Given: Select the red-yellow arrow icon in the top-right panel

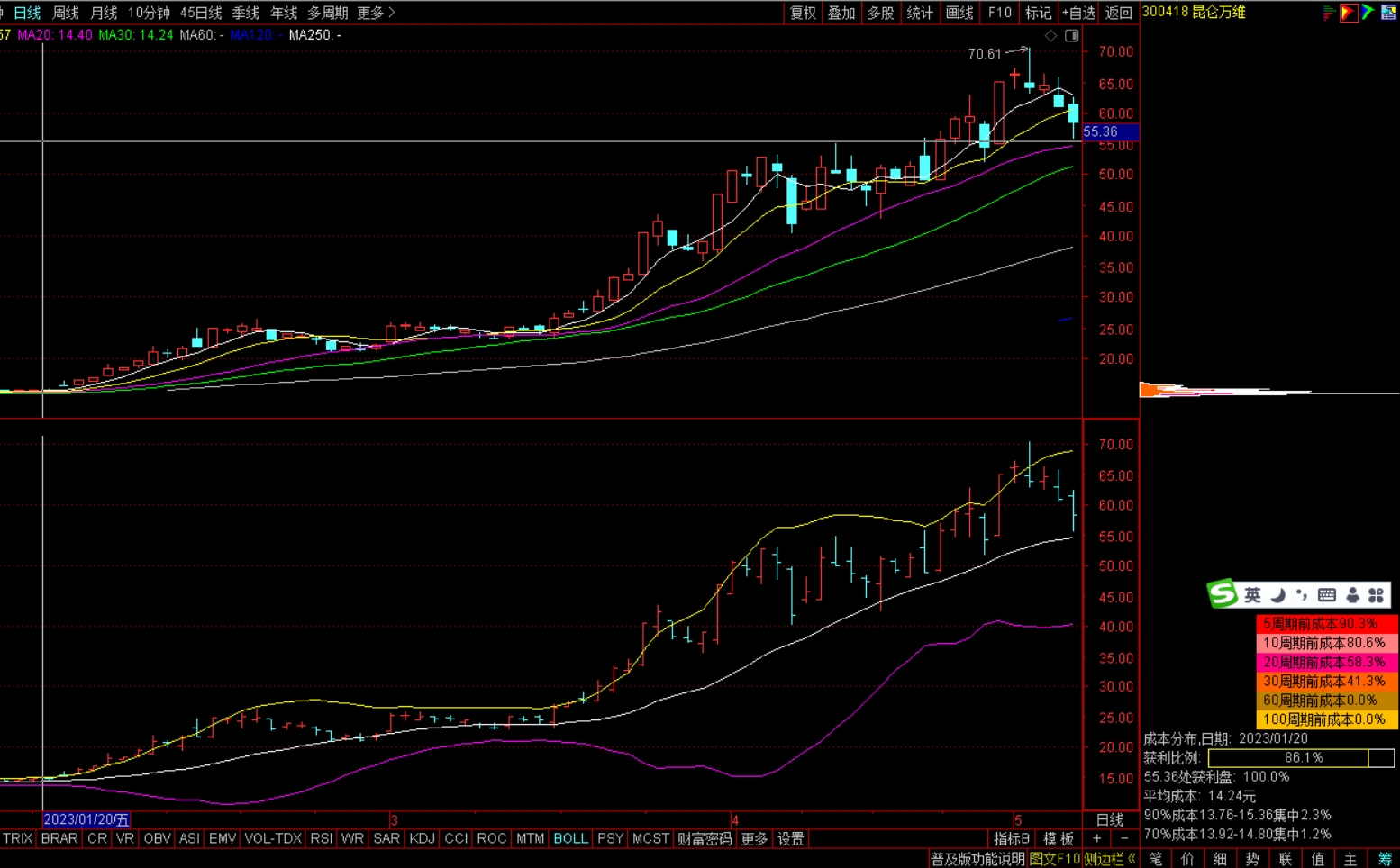Looking at the screenshot, I should coord(1349,13).
